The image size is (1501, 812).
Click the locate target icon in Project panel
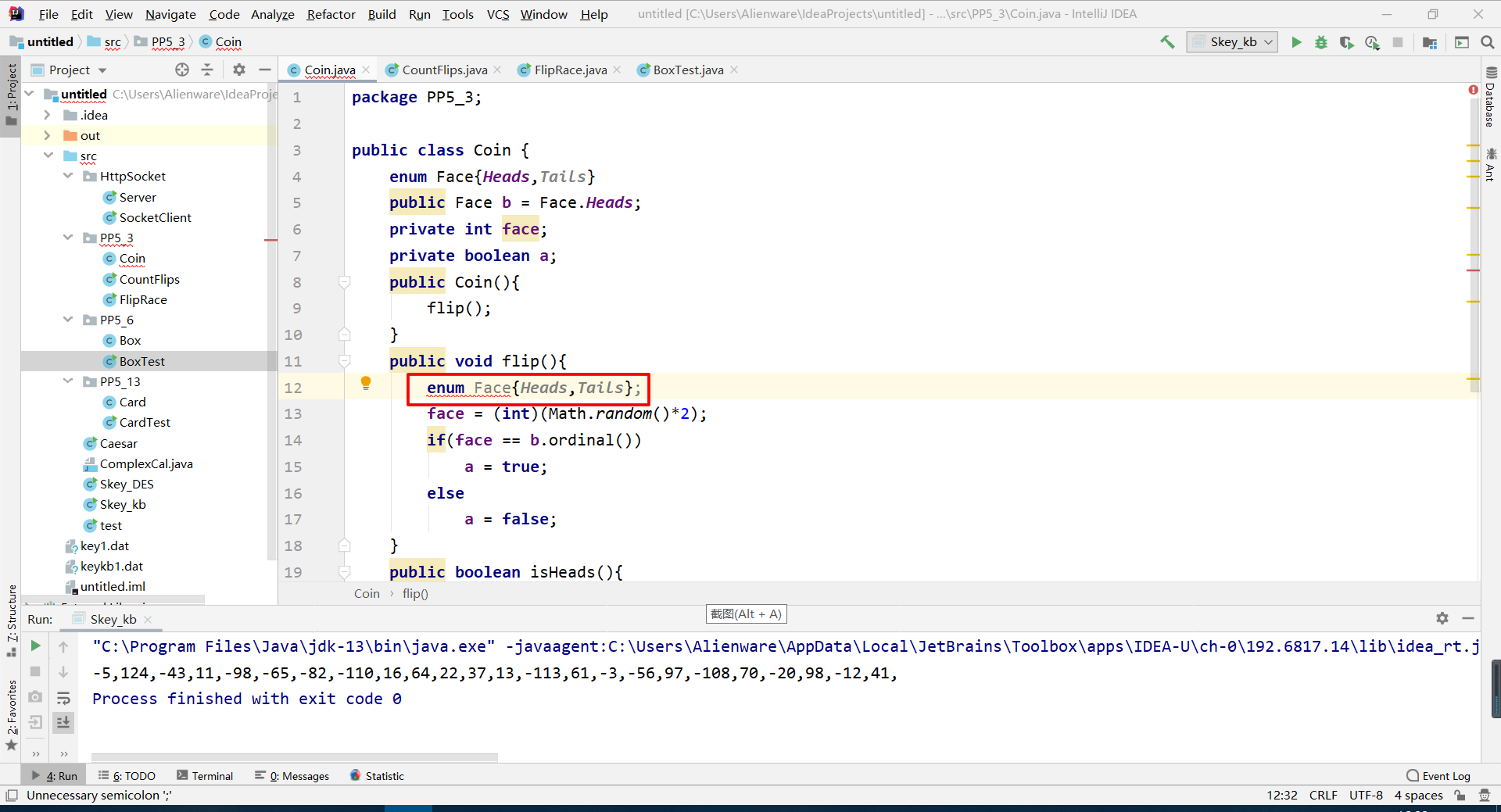pyautogui.click(x=182, y=70)
